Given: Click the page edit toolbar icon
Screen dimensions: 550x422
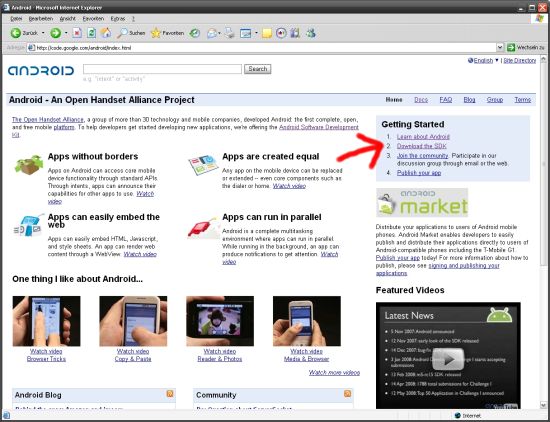Looking at the screenshot, I should [246, 33].
